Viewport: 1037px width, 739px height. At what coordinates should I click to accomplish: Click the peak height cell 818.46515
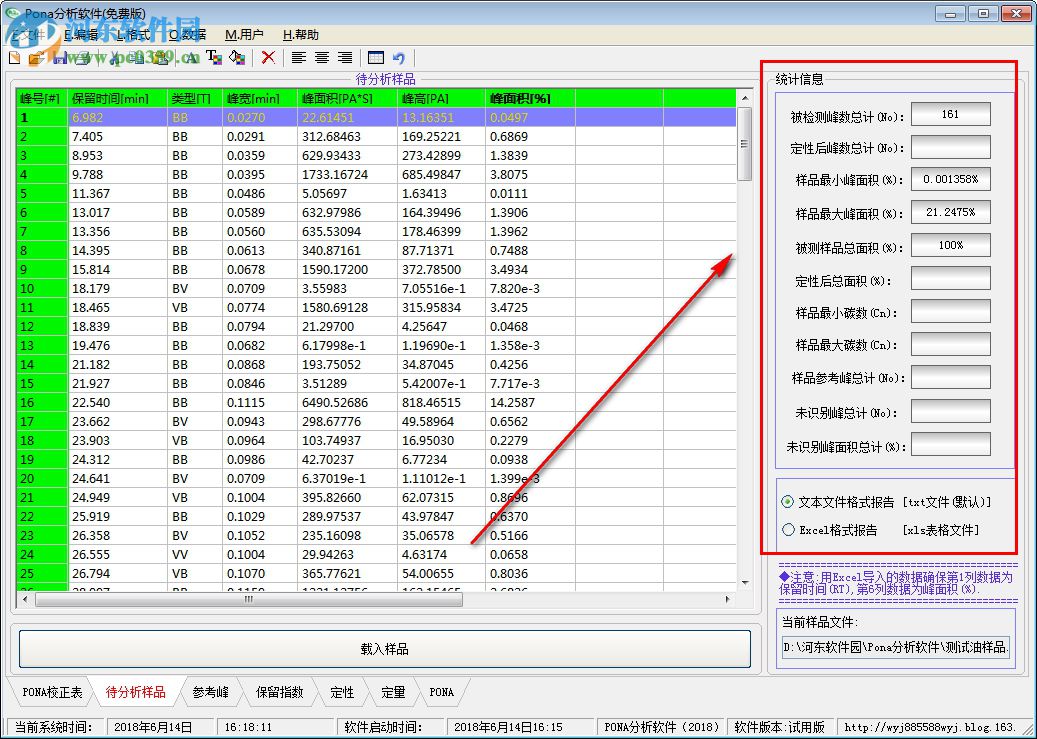tap(441, 402)
